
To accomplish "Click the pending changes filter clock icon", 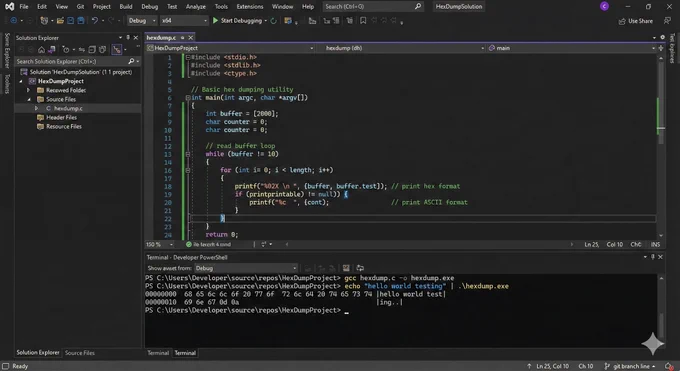I will [x=65, y=49].
